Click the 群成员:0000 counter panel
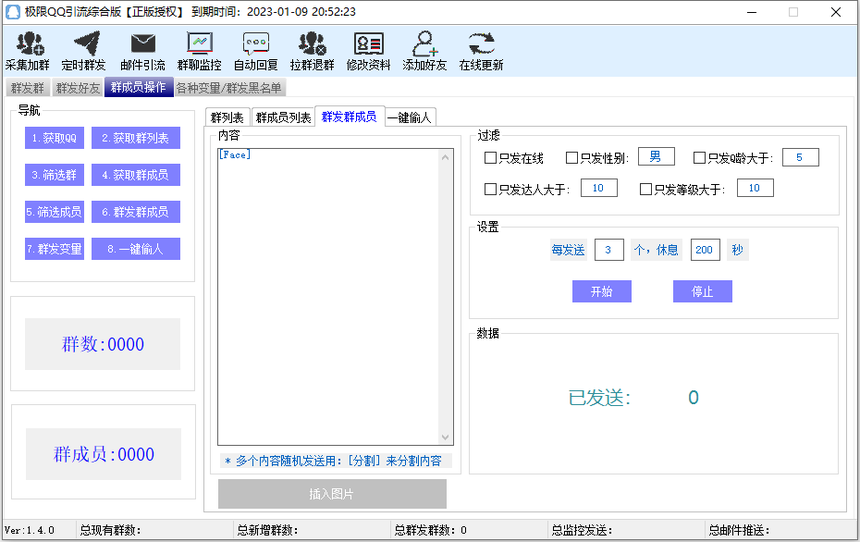Viewport: 860px width, 542px height. pyautogui.click(x=103, y=454)
